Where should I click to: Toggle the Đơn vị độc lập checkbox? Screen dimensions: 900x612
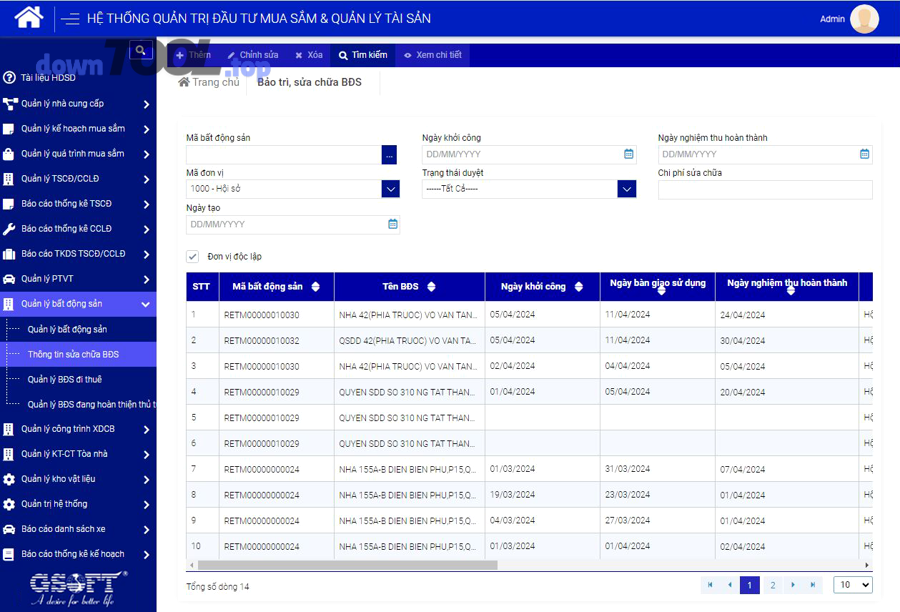[x=193, y=257]
